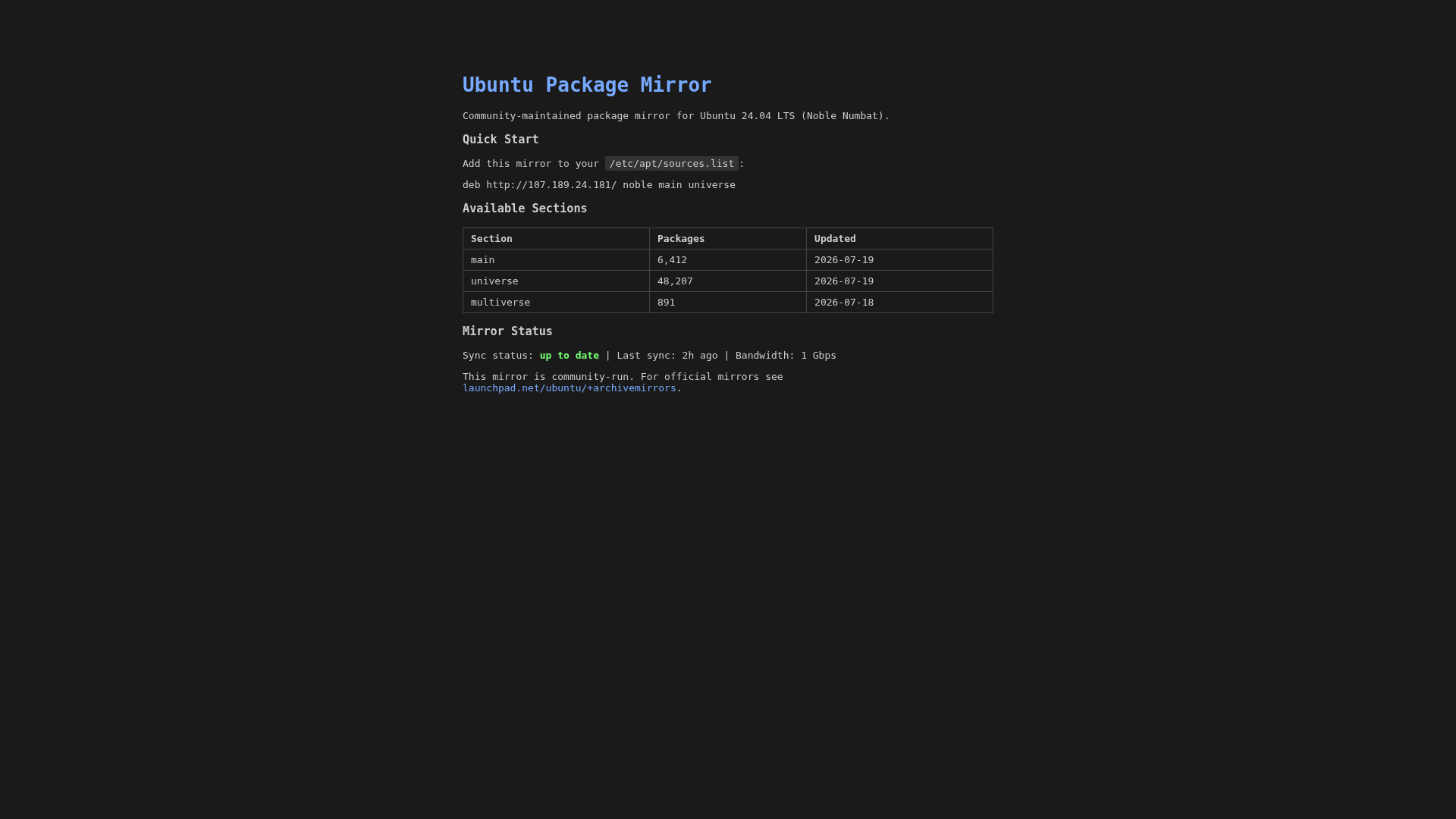Screen dimensions: 1456x819
Task: Click the Section column header
Action: point(556,239)
